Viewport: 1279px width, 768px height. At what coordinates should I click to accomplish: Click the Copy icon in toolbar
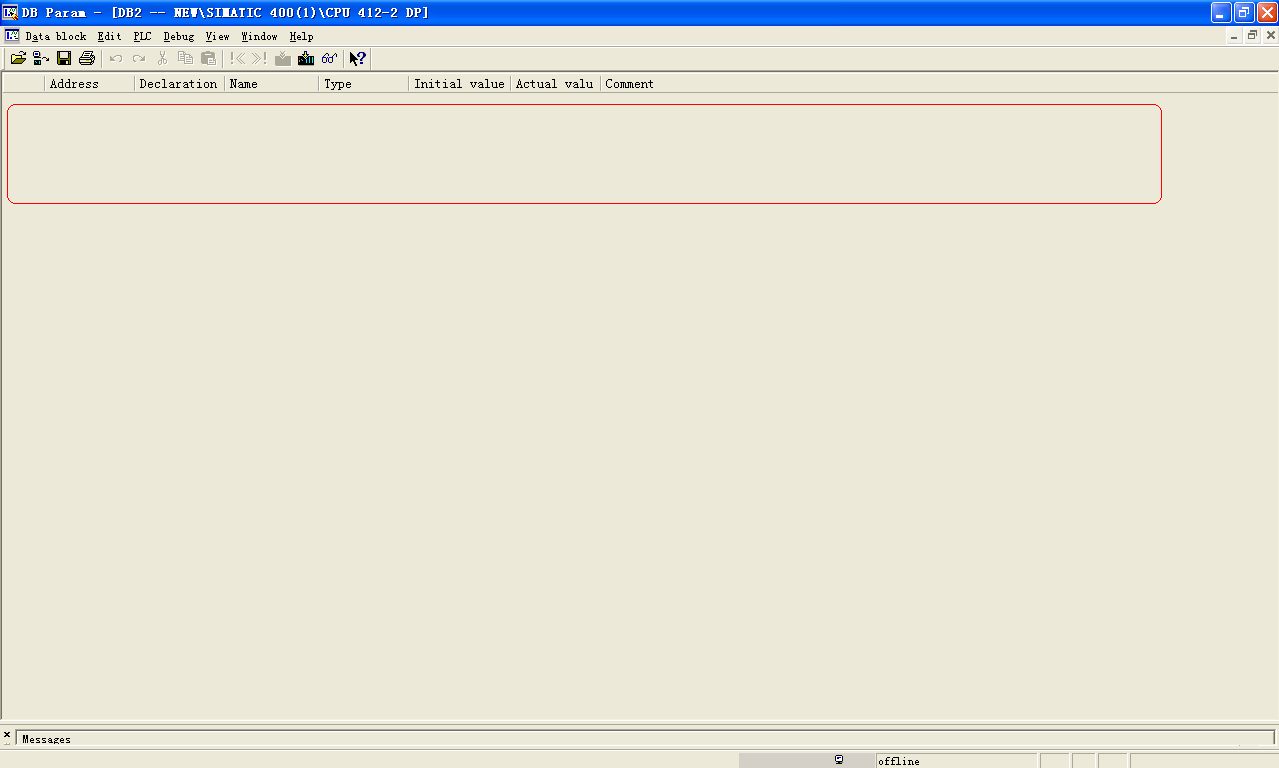coord(185,59)
